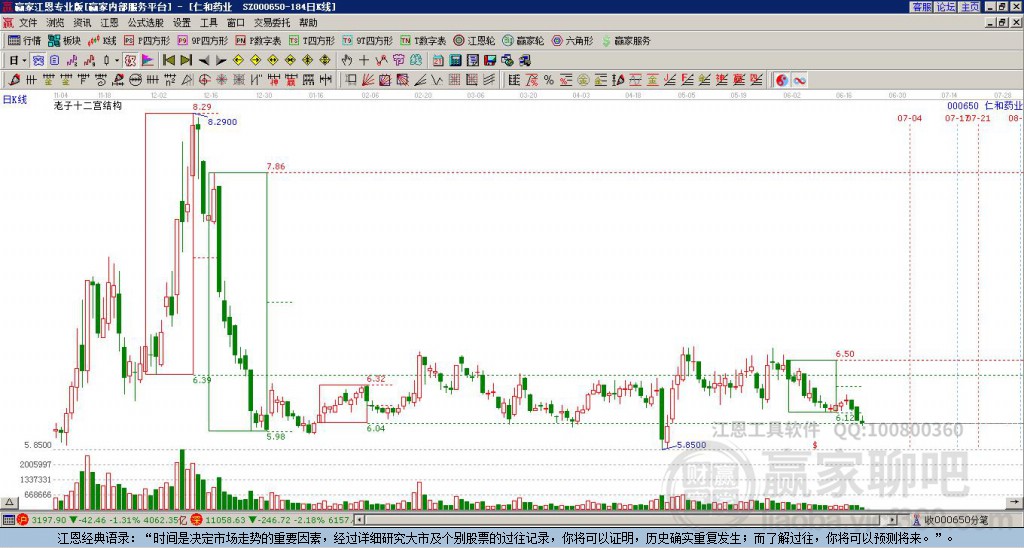
Task: Open the calculator icon
Action: 456,61
